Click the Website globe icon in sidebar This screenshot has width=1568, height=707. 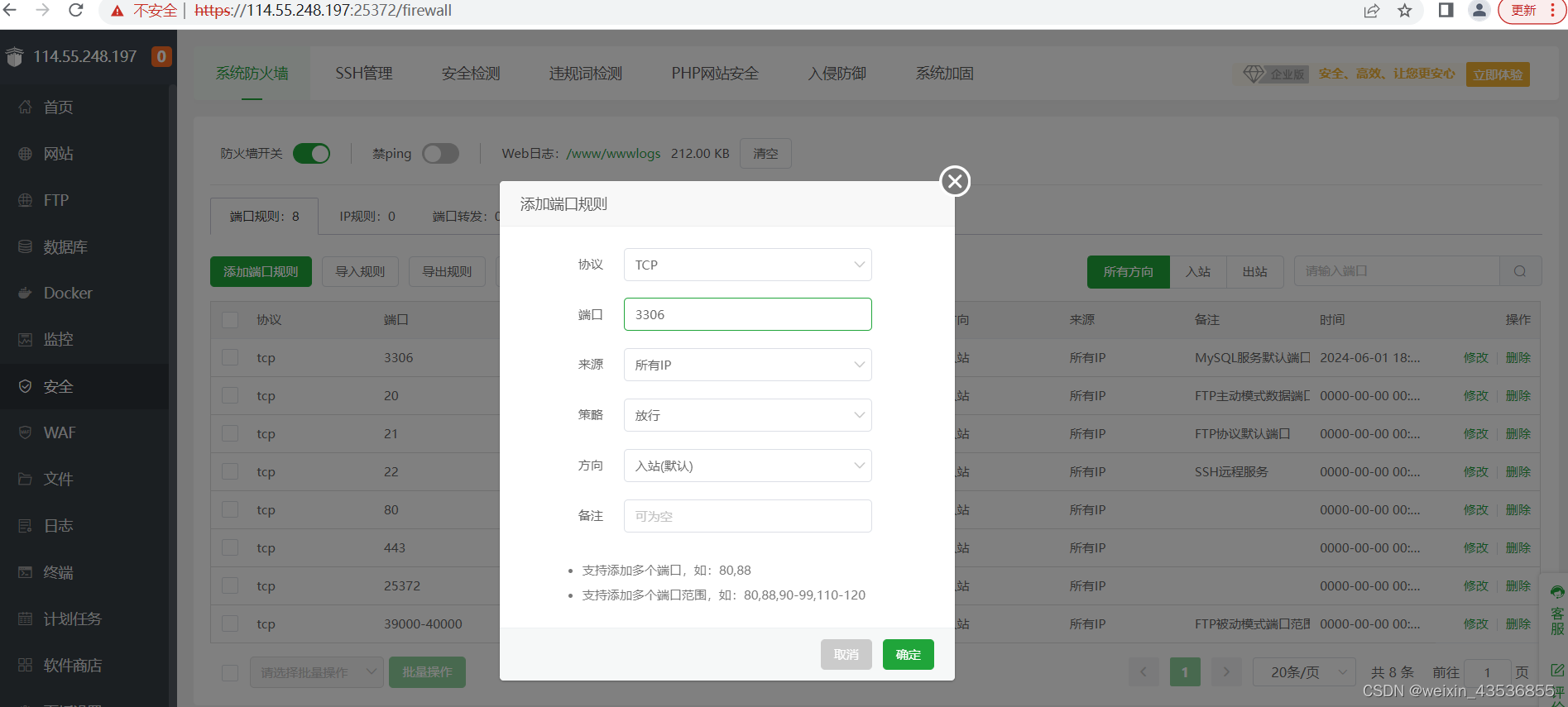point(25,154)
